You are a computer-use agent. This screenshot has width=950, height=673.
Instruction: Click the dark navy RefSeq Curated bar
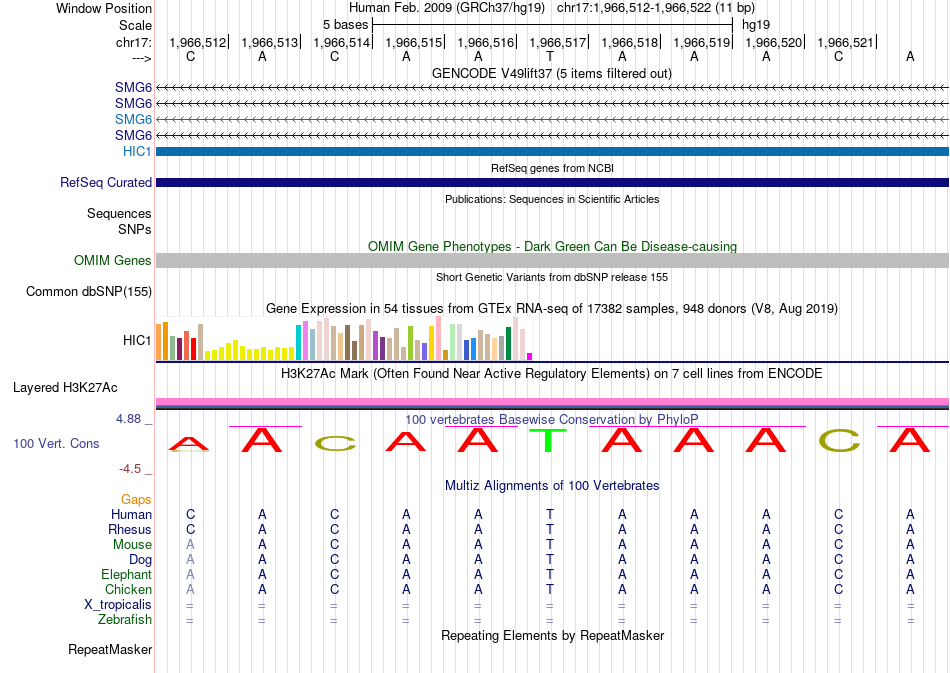tap(552, 182)
